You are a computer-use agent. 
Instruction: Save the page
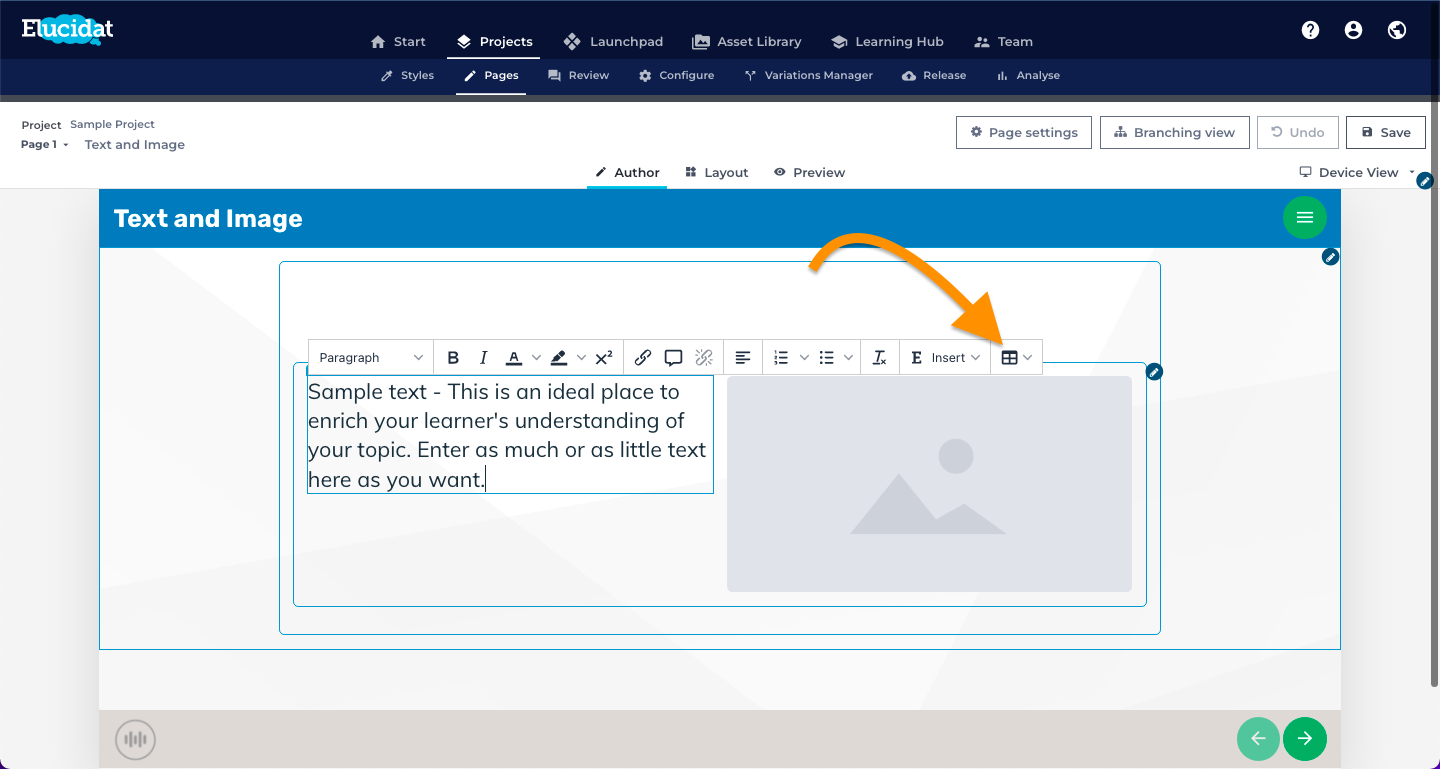1386,132
